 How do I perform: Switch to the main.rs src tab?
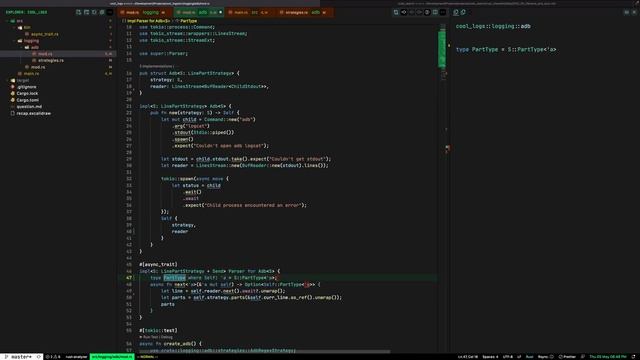[251, 13]
